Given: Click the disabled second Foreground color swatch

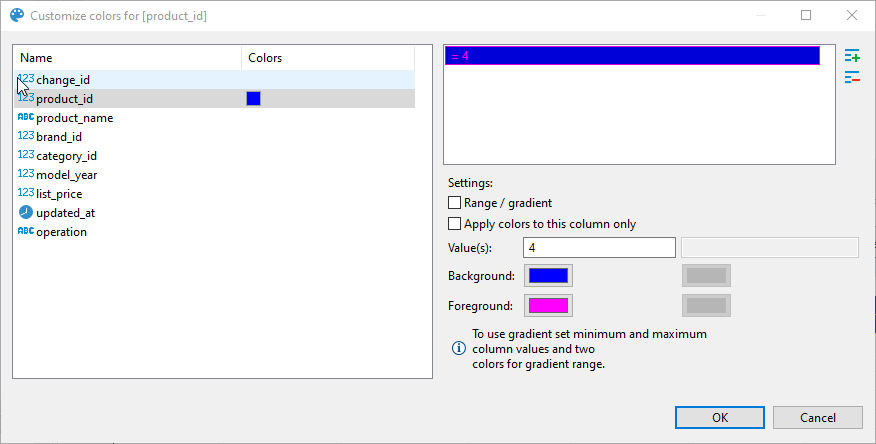Looking at the screenshot, I should click(x=706, y=305).
